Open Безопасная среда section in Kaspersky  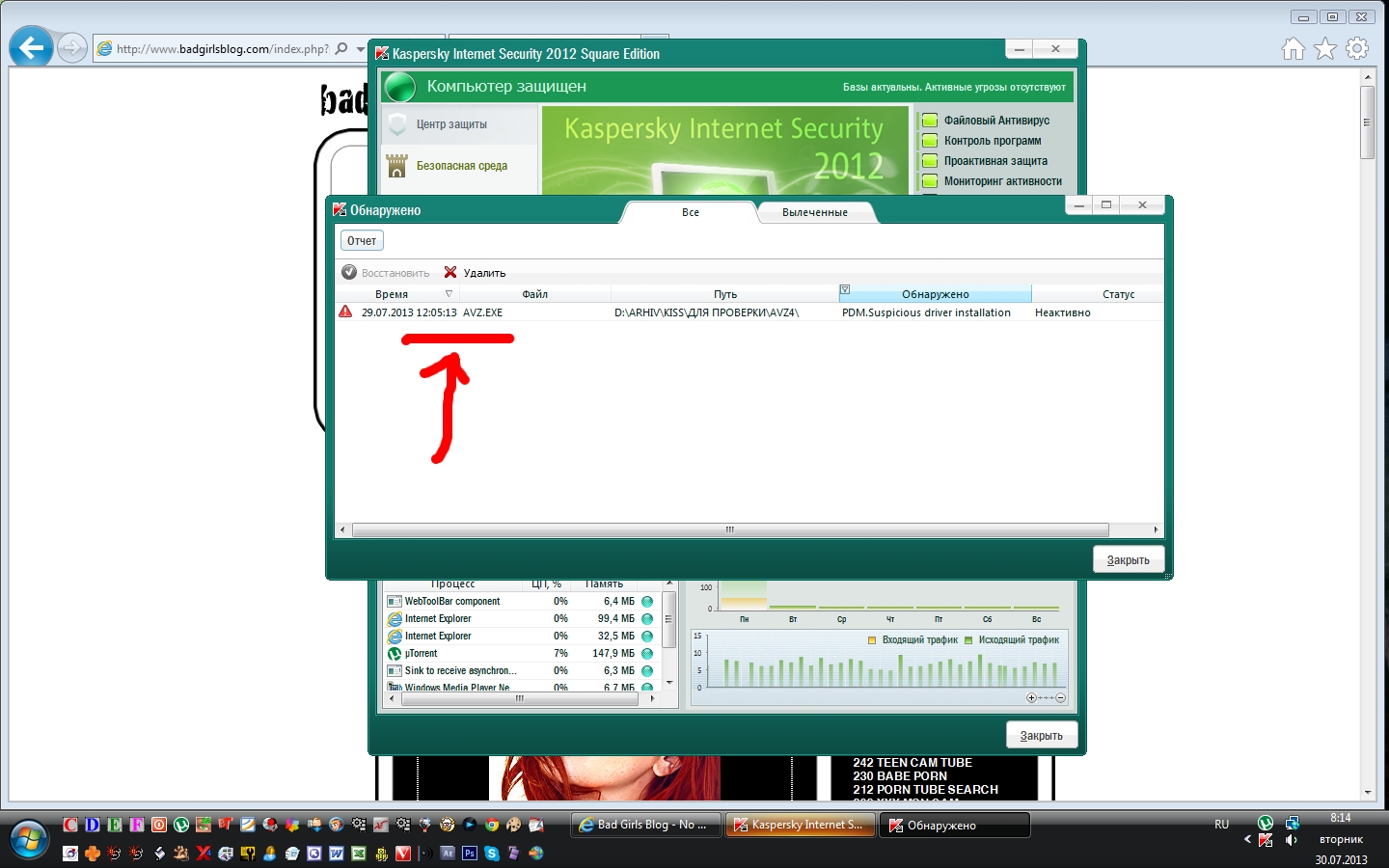click(x=460, y=166)
